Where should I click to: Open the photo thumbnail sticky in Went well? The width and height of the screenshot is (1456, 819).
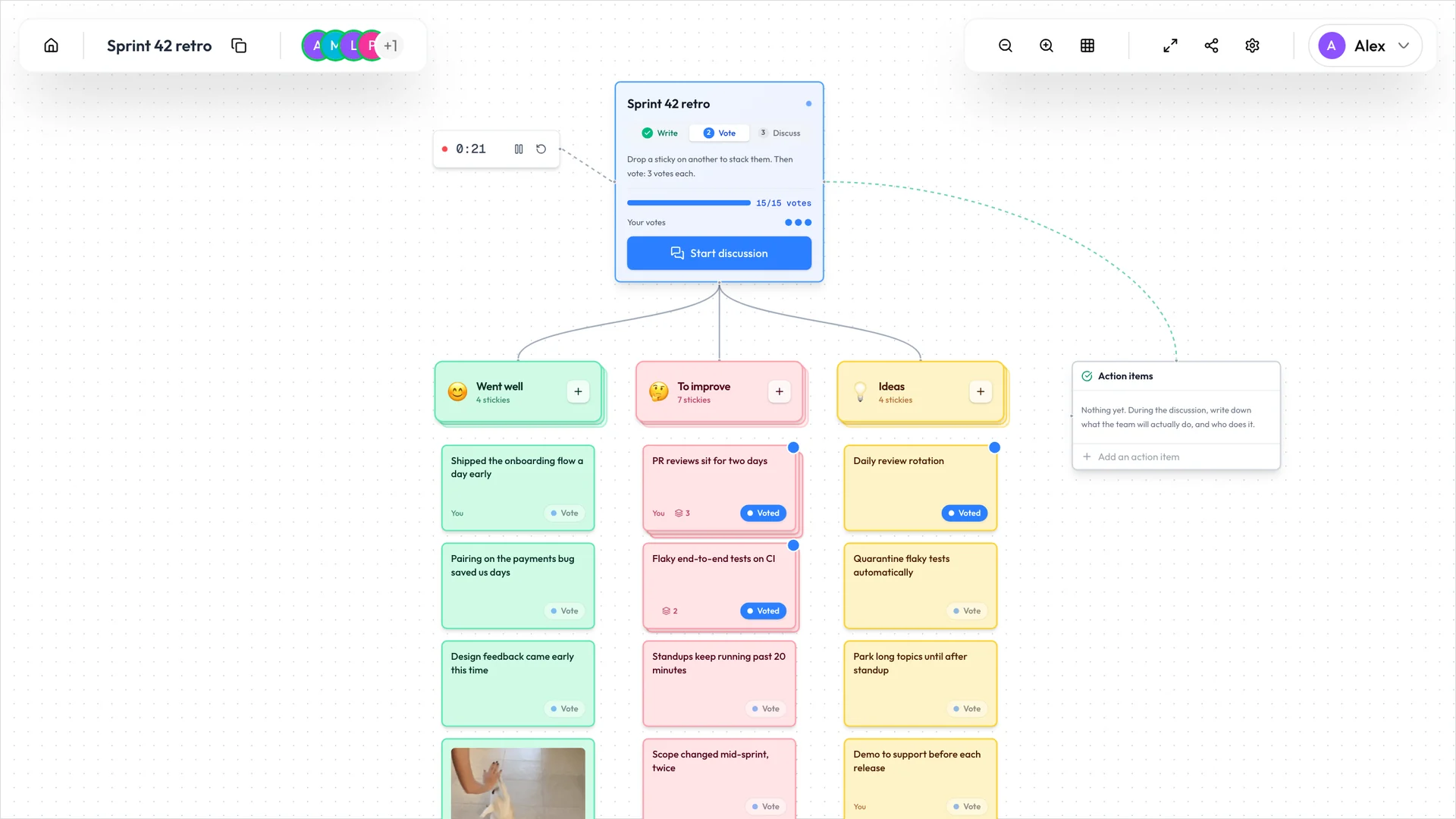click(x=518, y=783)
